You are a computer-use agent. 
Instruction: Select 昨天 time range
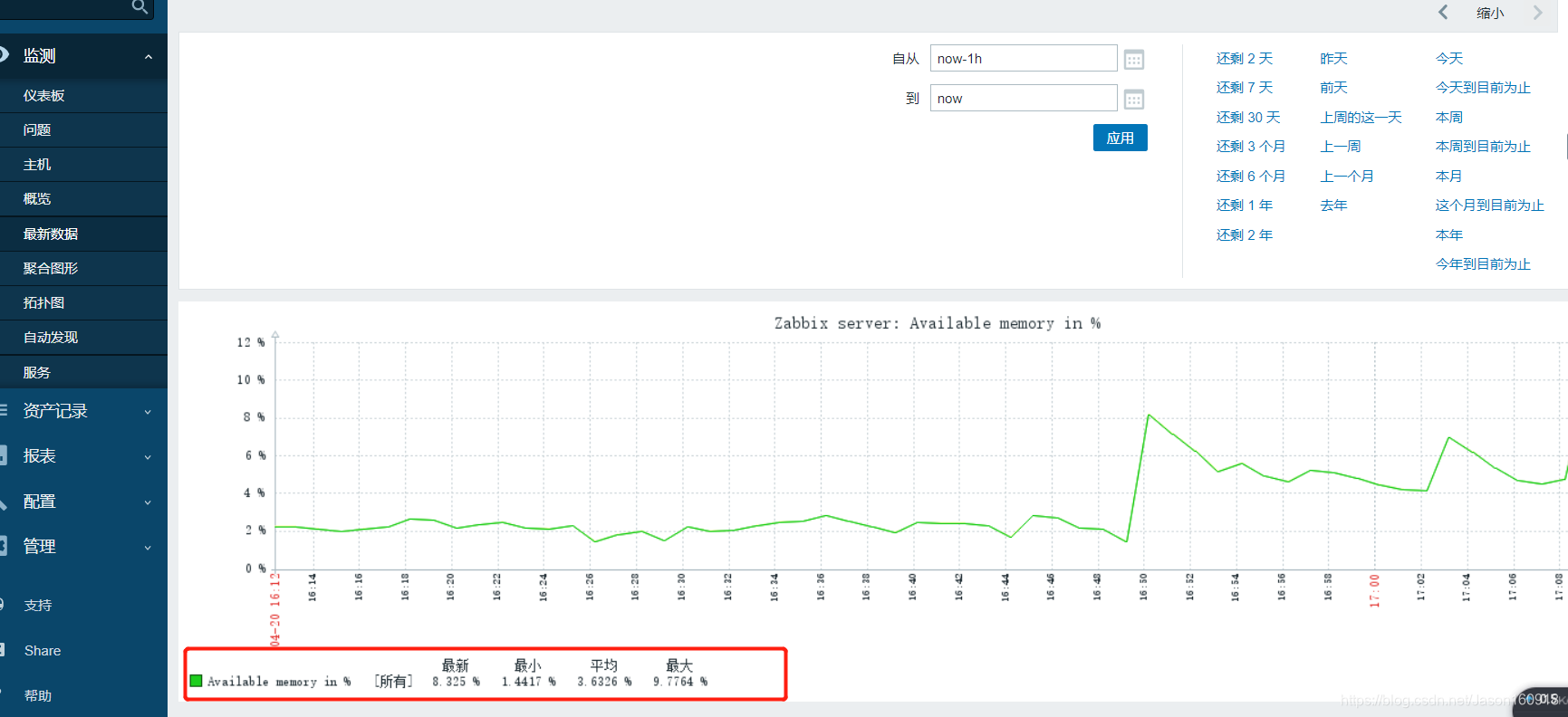pos(1333,59)
